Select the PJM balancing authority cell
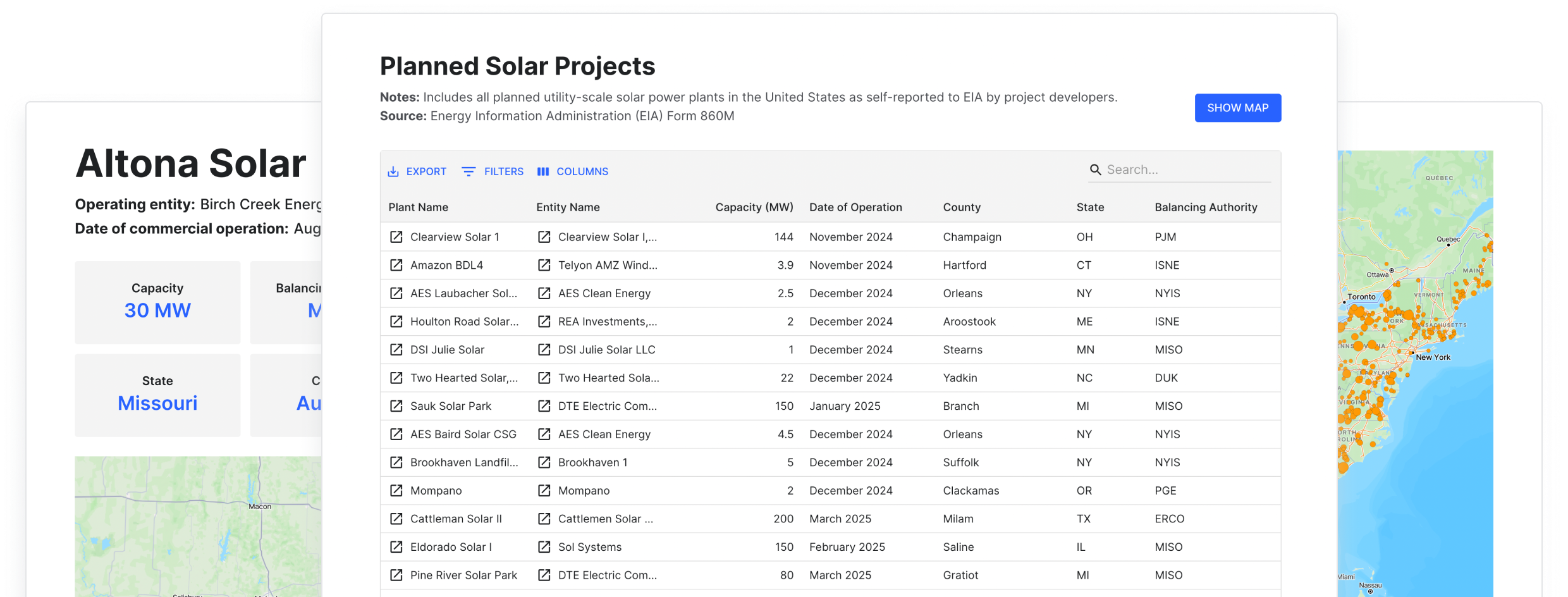 1165,237
